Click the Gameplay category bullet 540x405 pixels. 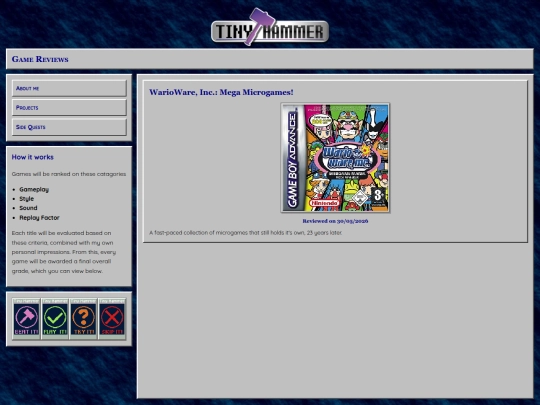(x=34, y=189)
